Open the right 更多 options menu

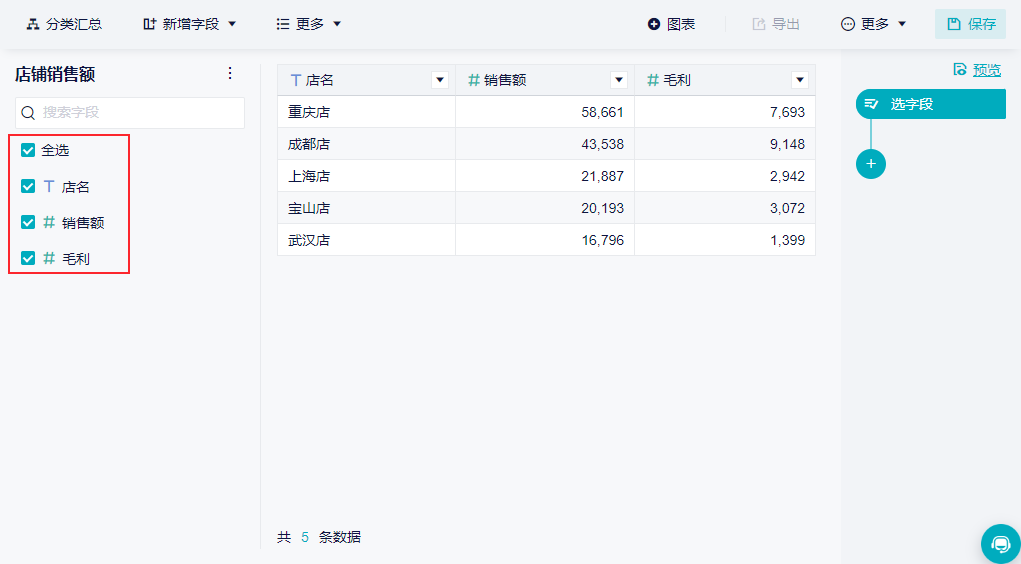874,24
